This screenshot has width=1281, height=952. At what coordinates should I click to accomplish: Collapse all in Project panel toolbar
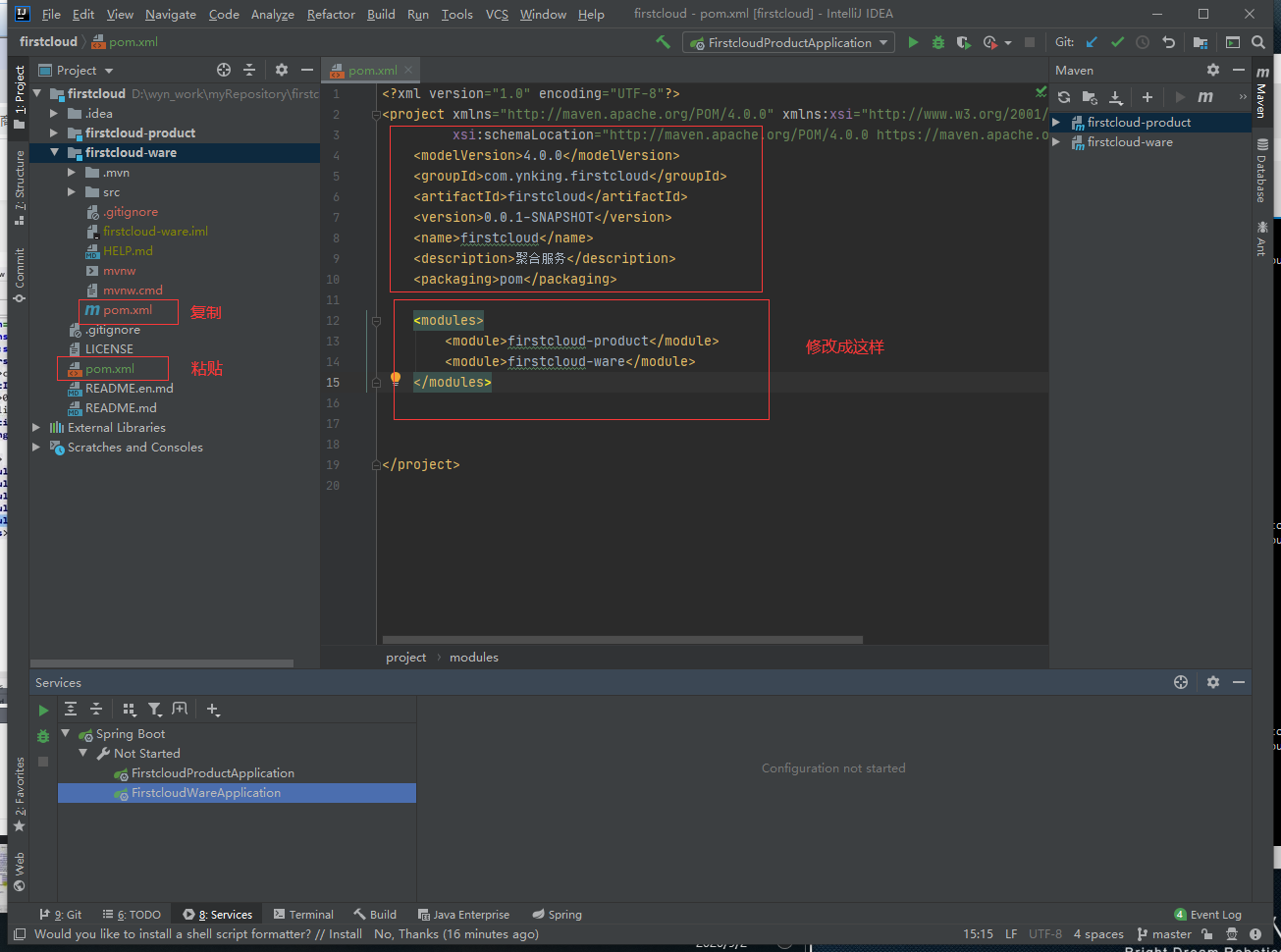coord(249,70)
